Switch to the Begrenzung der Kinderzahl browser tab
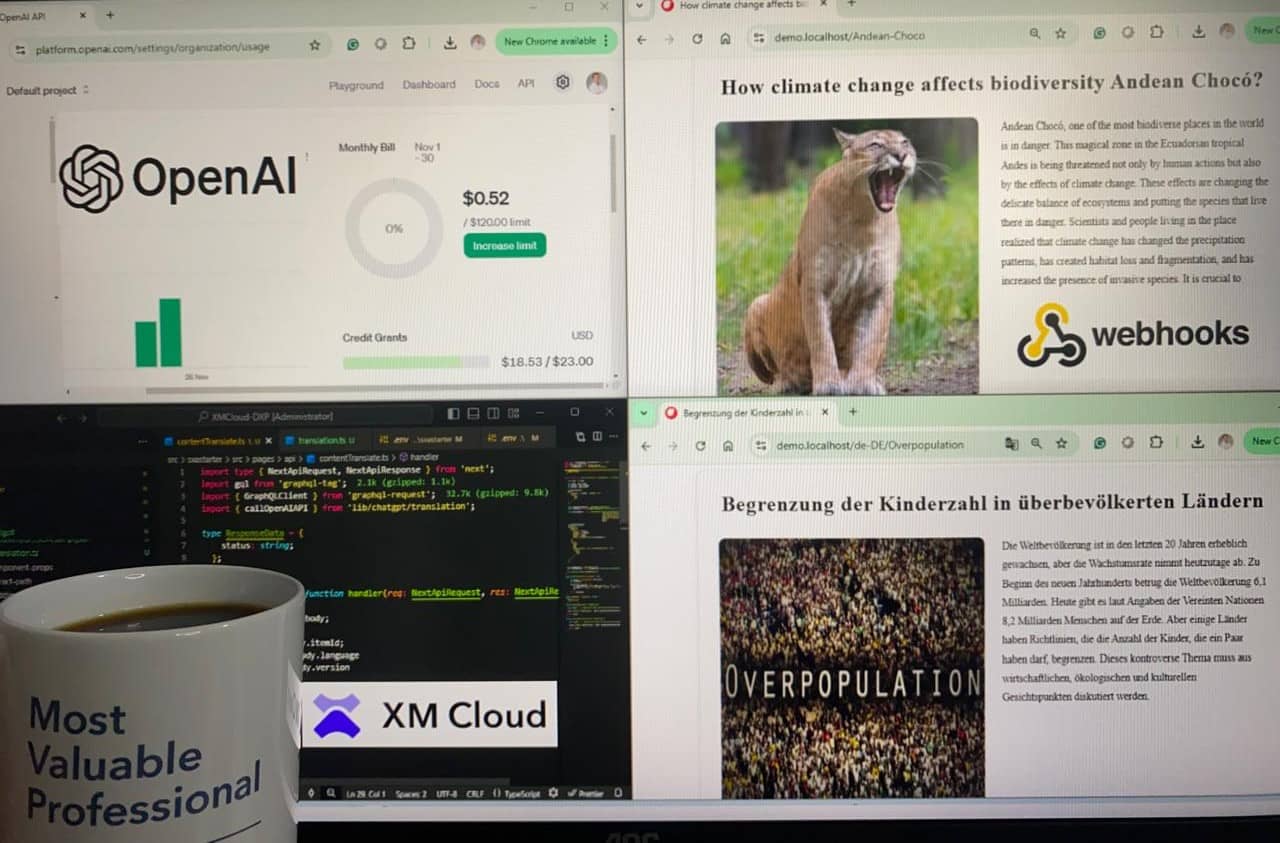1280x843 pixels. tap(747, 412)
